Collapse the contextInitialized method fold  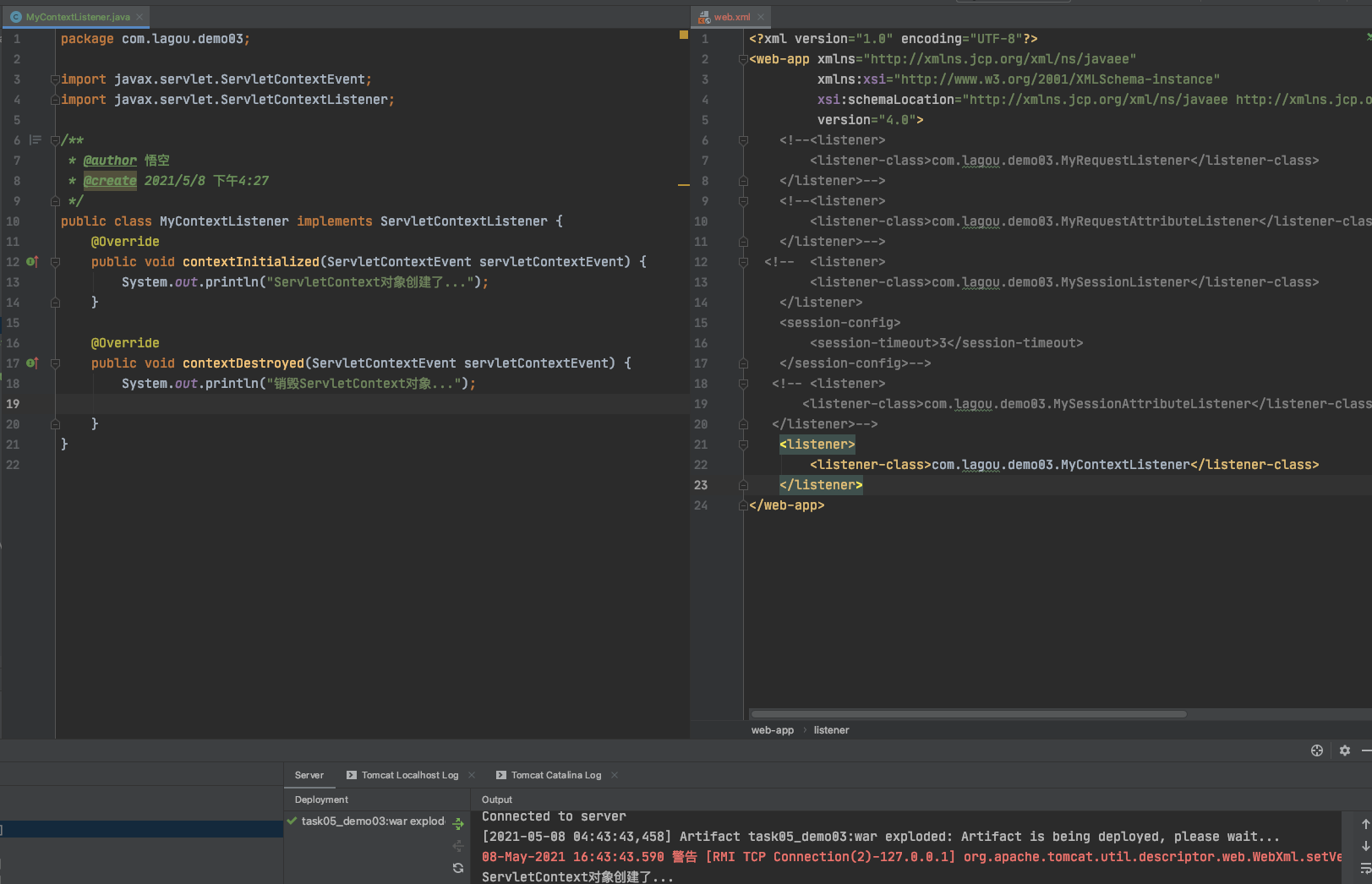point(55,262)
